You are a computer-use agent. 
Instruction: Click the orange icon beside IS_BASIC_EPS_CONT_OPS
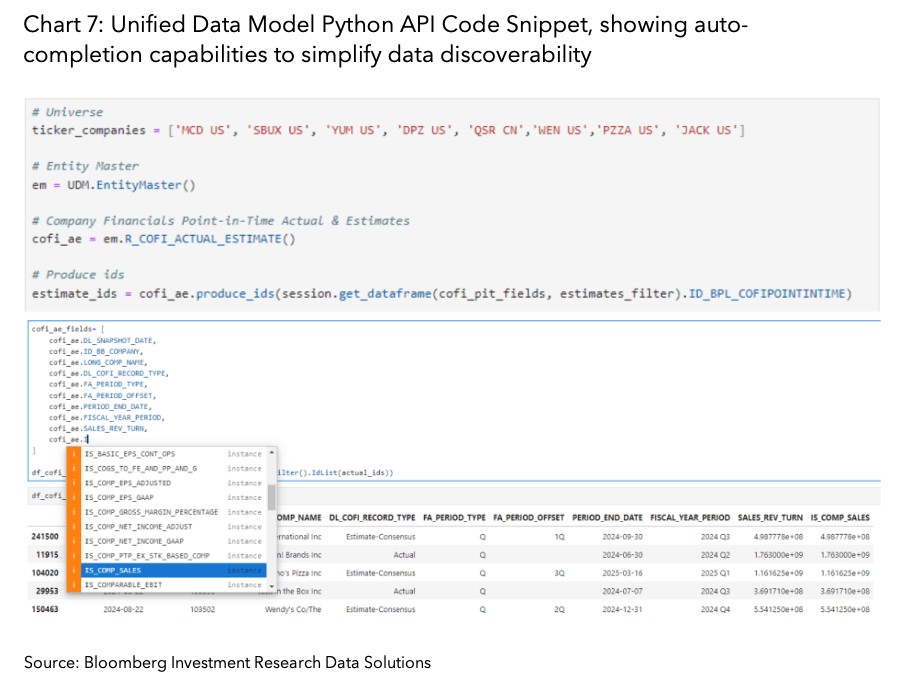(74, 454)
